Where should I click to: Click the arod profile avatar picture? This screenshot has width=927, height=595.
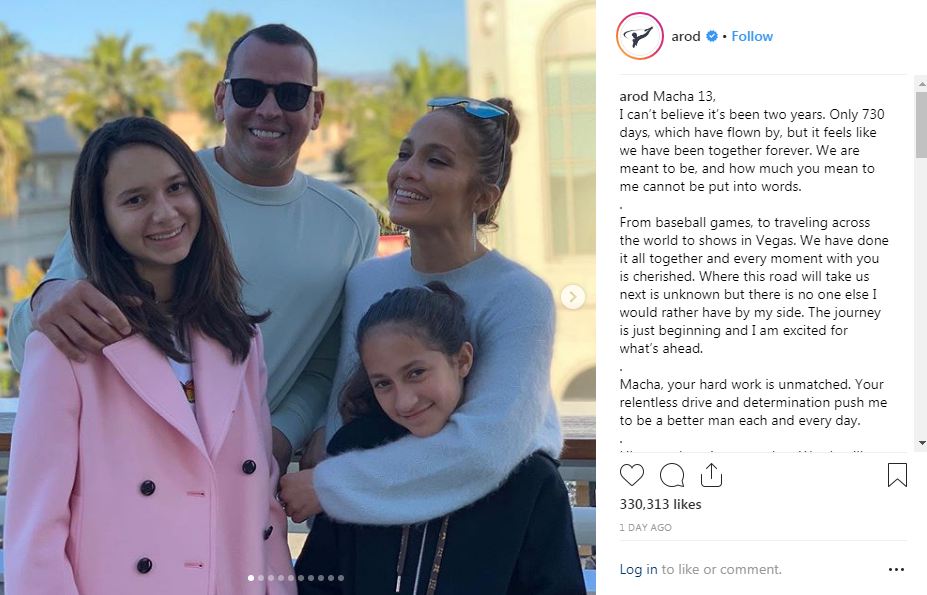pos(640,36)
